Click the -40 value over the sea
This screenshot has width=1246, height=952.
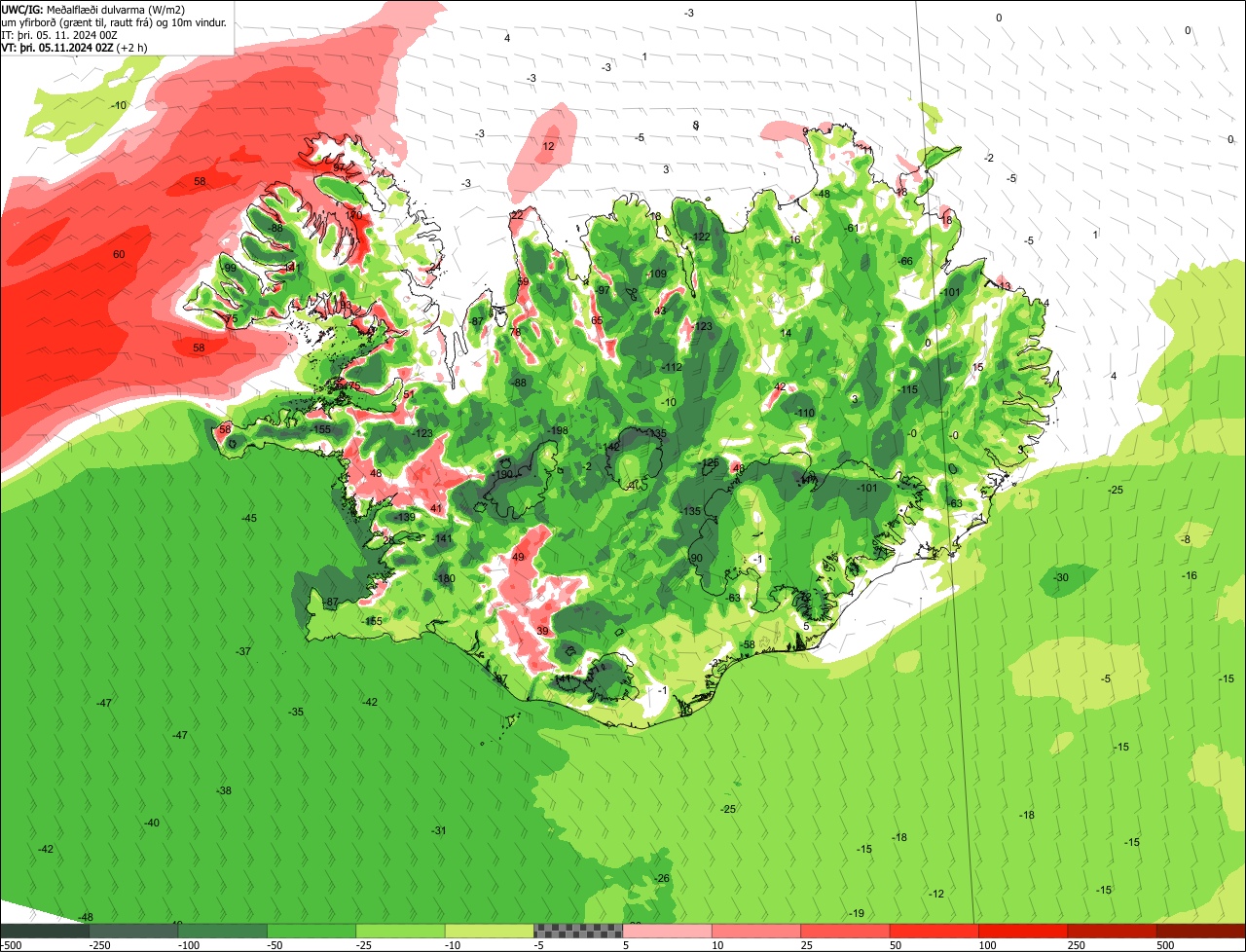tap(151, 824)
